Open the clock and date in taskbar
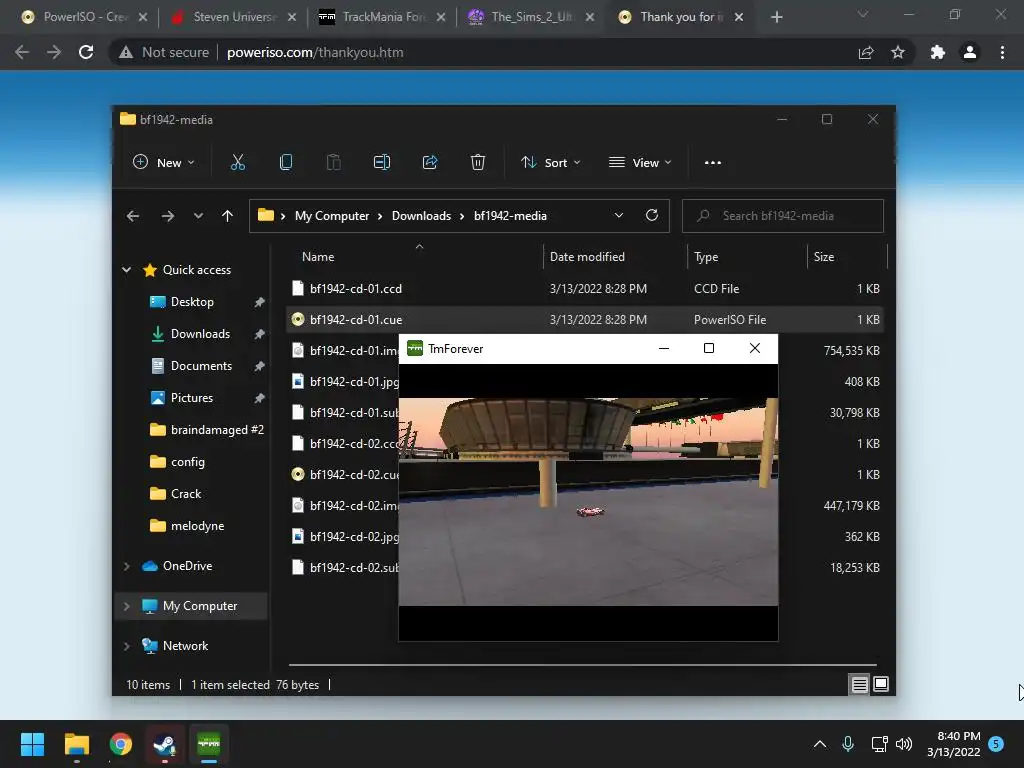 953,744
